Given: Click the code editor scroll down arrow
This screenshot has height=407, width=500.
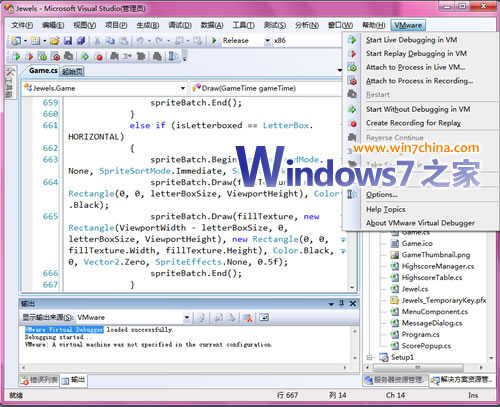Looking at the screenshot, I should (352, 287).
